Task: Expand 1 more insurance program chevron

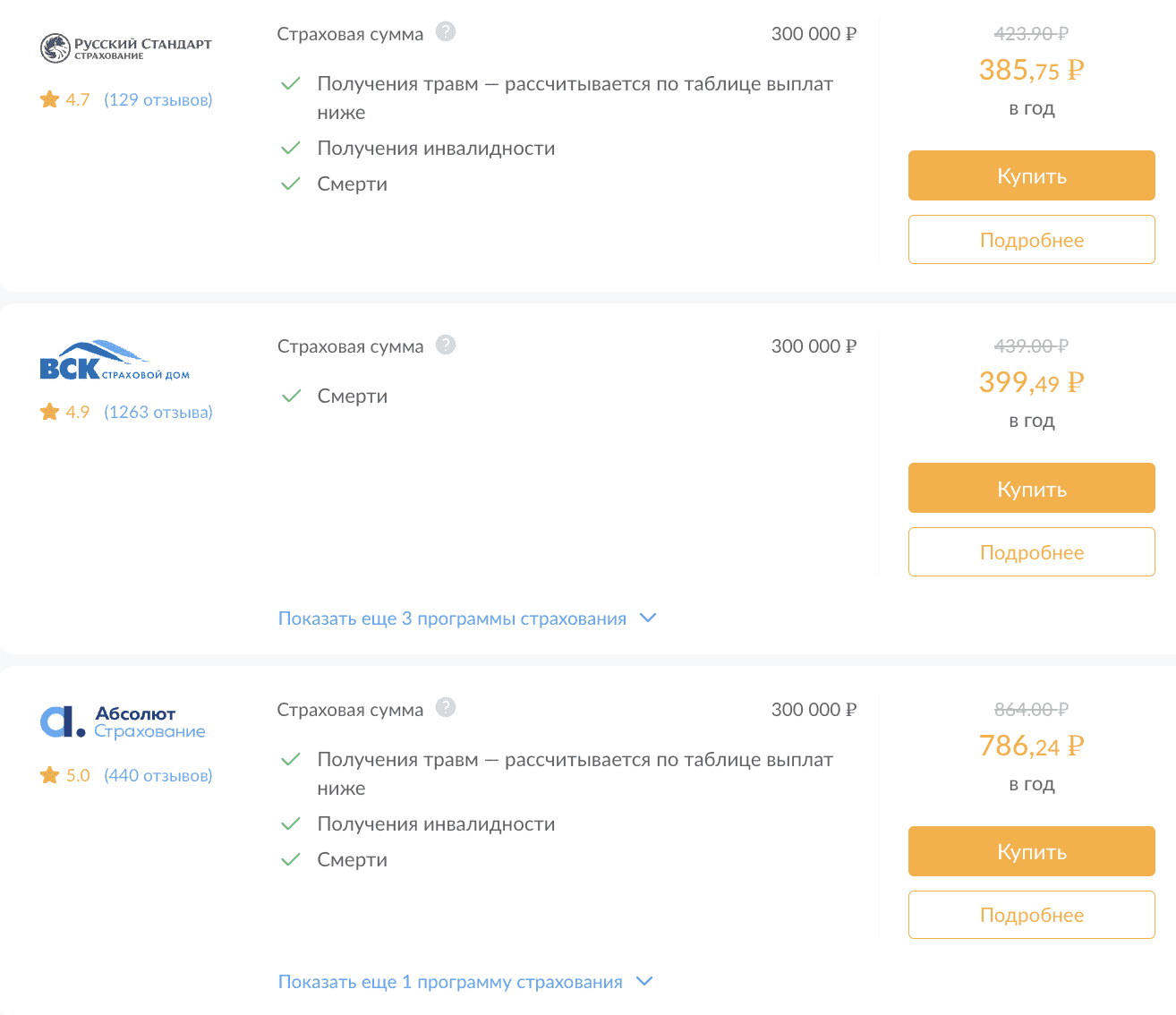Action: click(644, 981)
